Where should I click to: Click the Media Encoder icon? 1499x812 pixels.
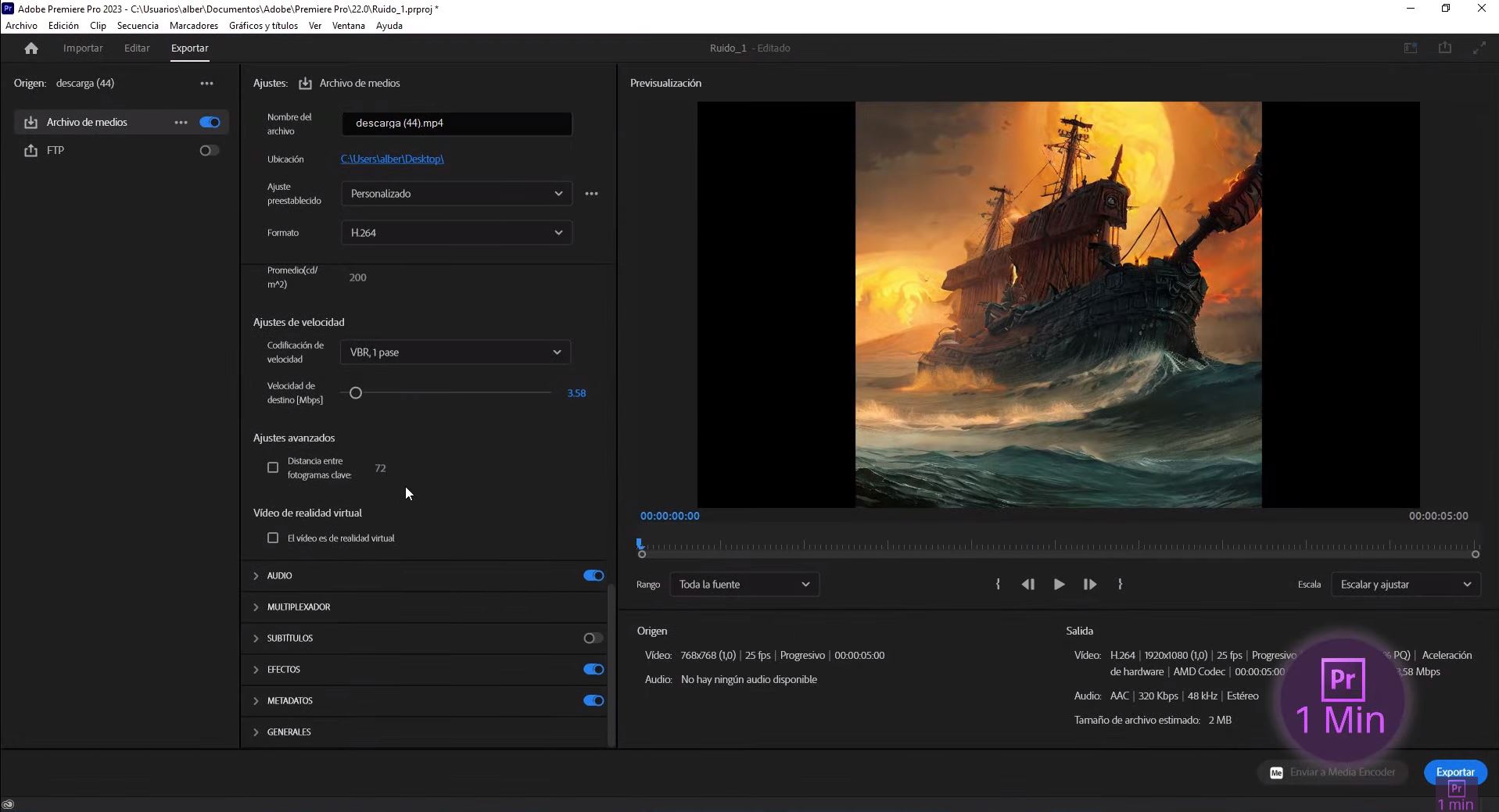pos(1276,772)
